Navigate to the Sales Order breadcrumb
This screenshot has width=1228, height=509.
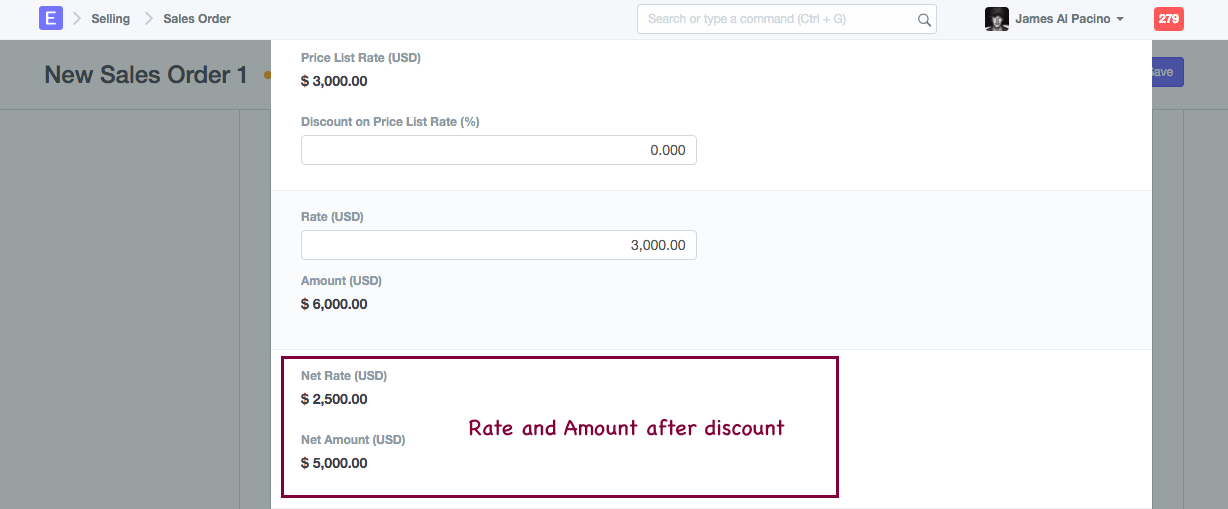point(197,19)
